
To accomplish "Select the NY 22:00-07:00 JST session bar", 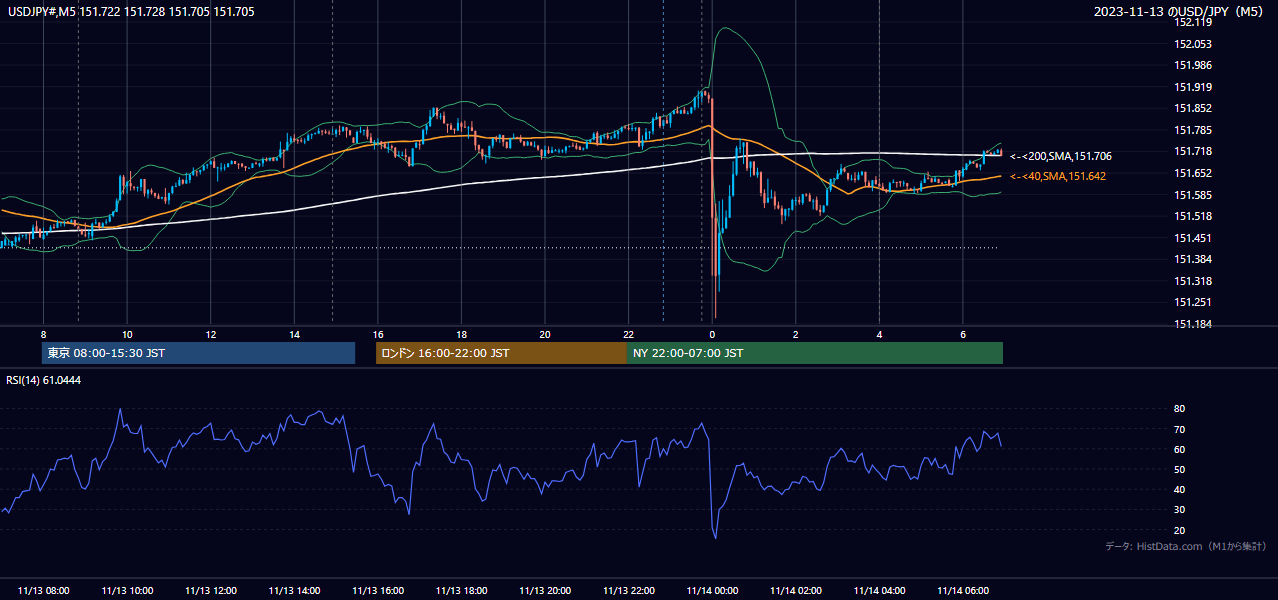I will click(815, 353).
